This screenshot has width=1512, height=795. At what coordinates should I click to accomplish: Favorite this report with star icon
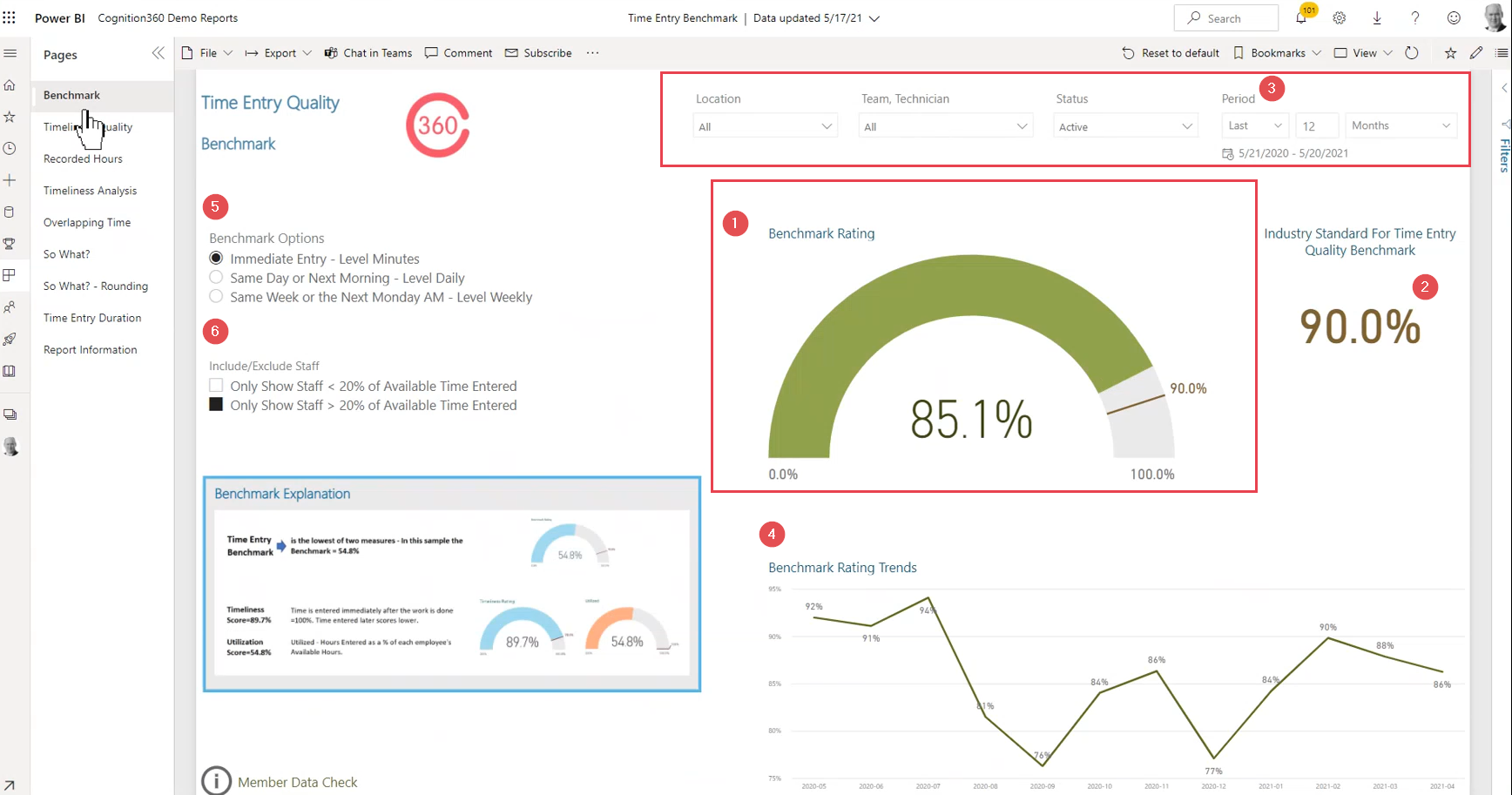pyautogui.click(x=1450, y=53)
